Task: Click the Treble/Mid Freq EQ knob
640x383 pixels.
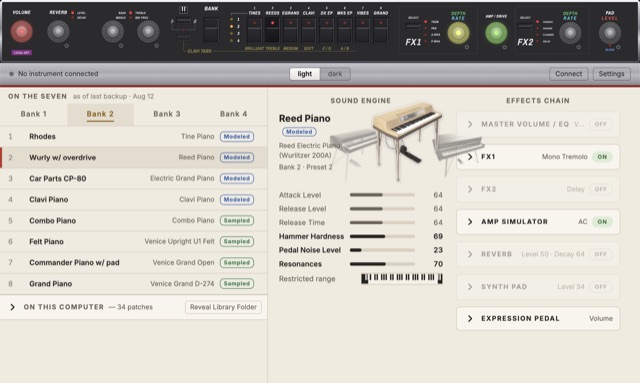Action: point(148,31)
